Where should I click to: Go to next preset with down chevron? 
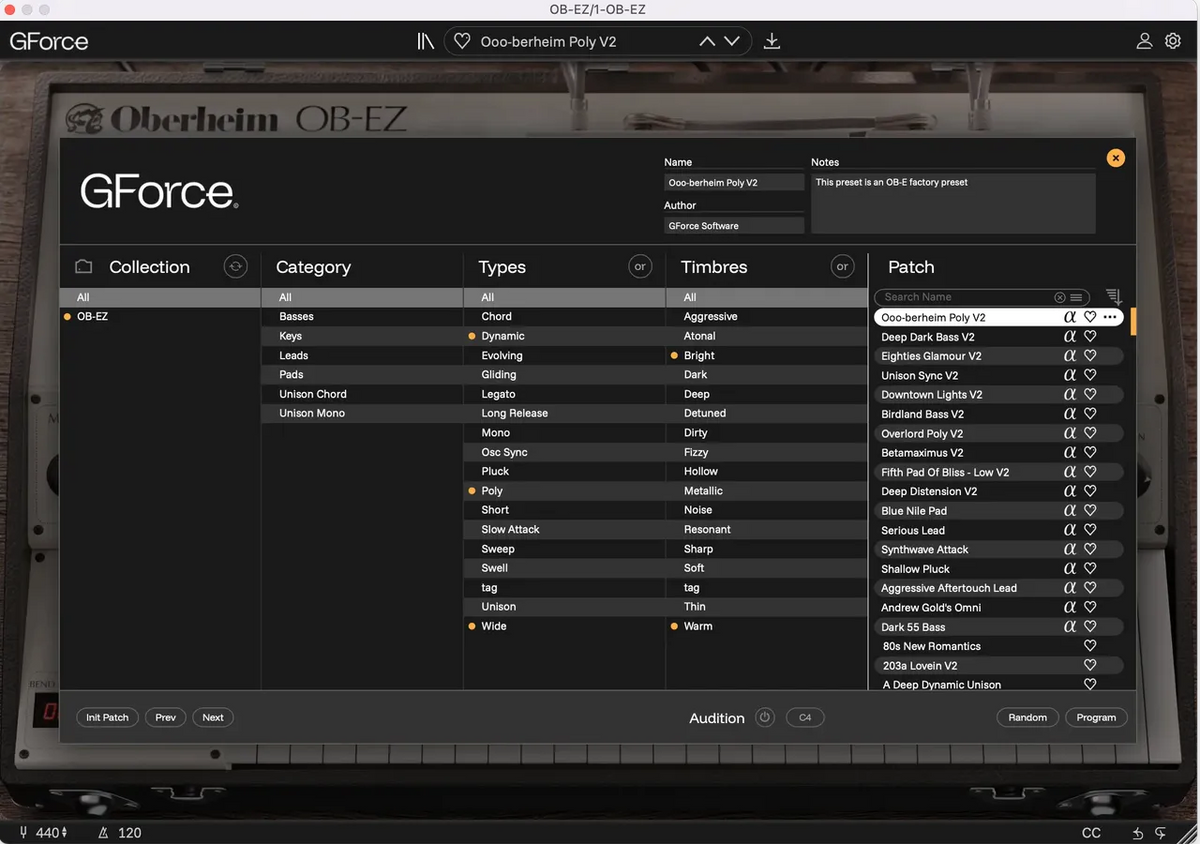(732, 41)
